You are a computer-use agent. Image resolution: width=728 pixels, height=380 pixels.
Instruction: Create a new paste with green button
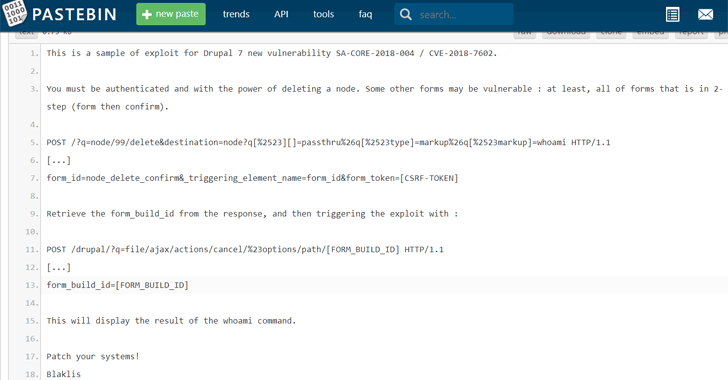click(x=171, y=14)
